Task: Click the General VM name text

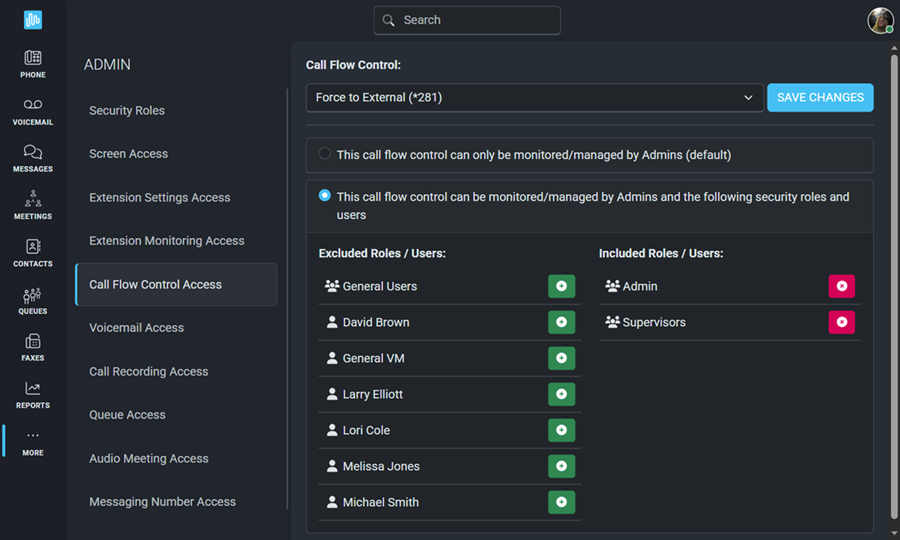Action: pos(374,358)
